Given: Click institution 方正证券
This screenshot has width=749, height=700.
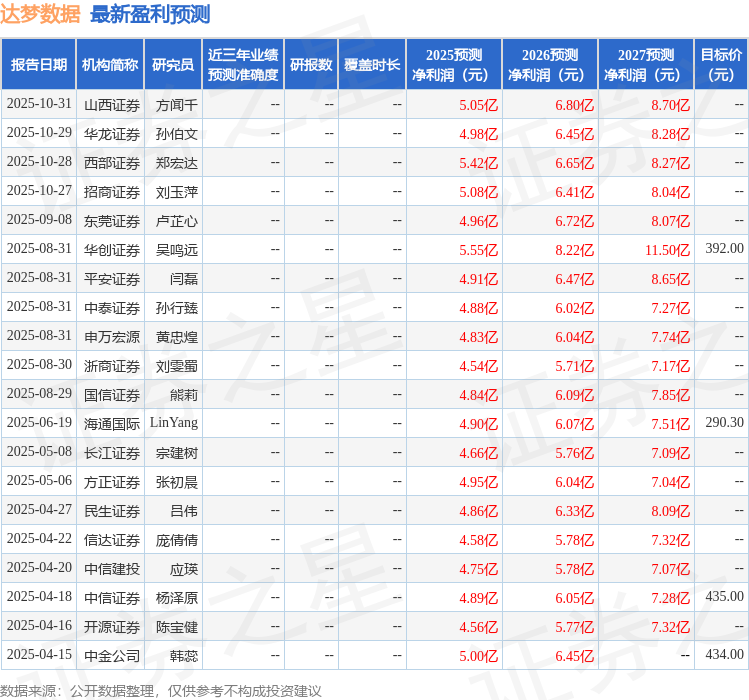Looking at the screenshot, I should [112, 483].
